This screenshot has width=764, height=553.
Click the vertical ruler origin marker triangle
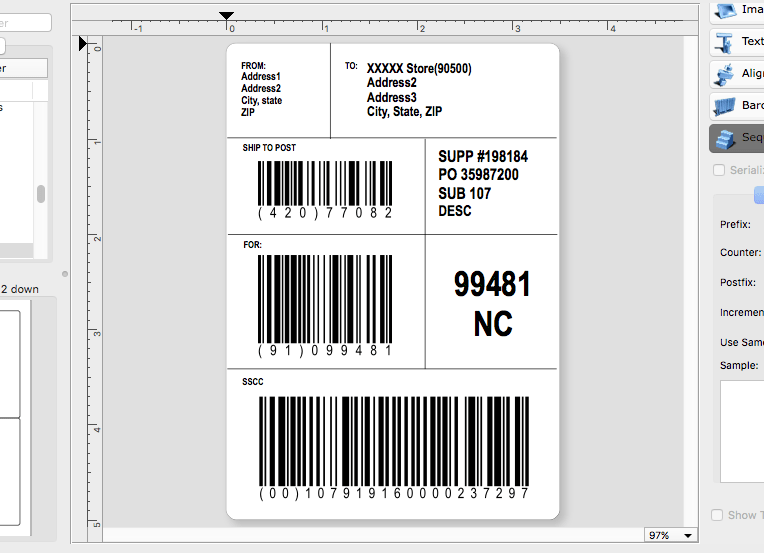83,44
